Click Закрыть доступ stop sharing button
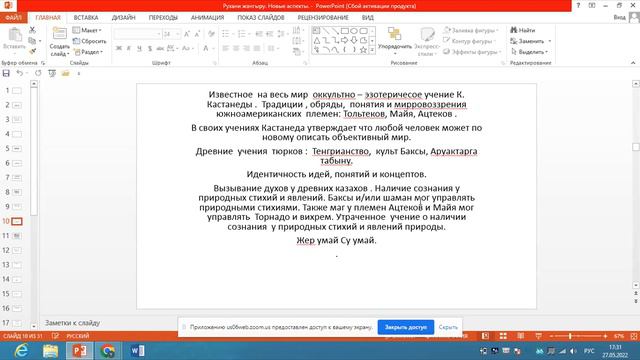The height and width of the screenshot is (360, 640). [405, 327]
